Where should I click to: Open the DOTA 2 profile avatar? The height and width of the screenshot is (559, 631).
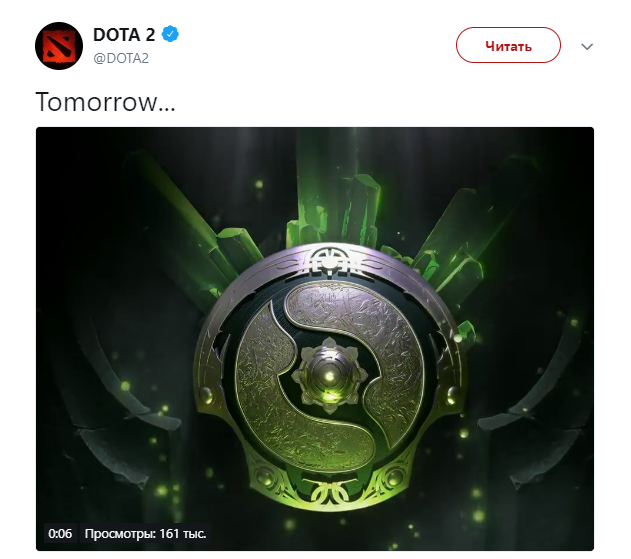[59, 45]
